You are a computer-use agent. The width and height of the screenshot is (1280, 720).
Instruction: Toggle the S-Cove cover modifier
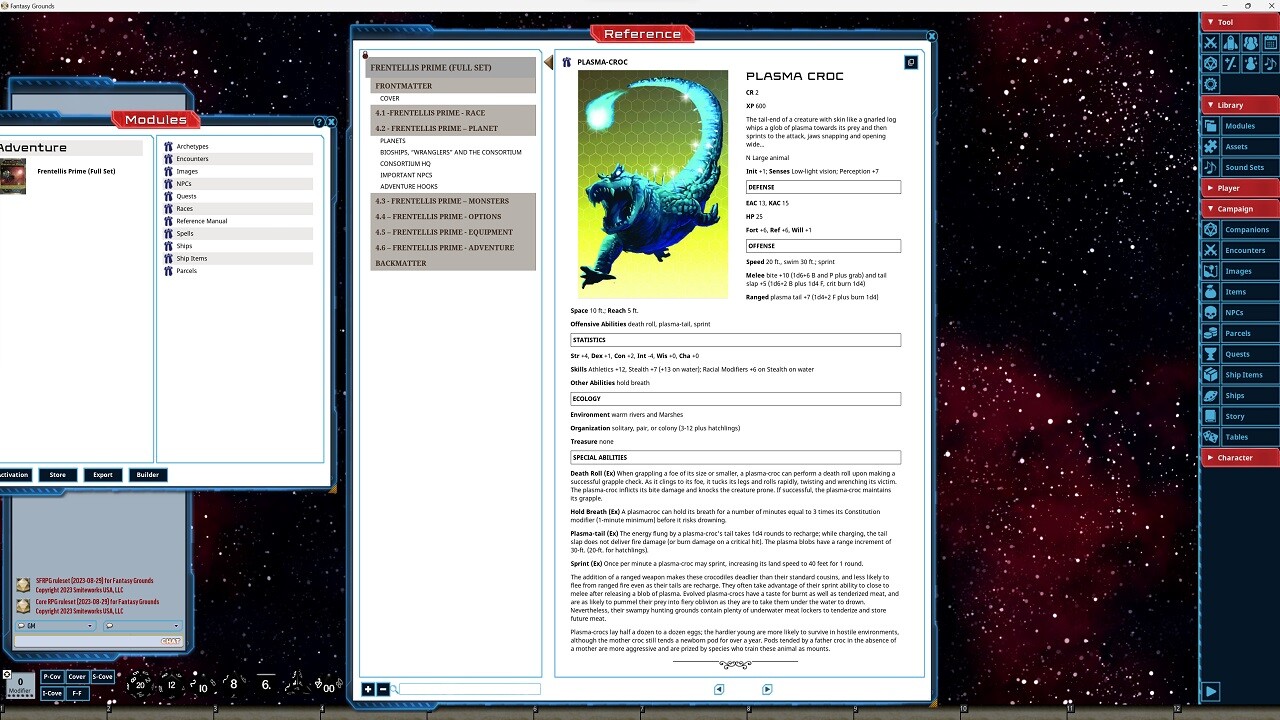pyautogui.click(x=101, y=677)
